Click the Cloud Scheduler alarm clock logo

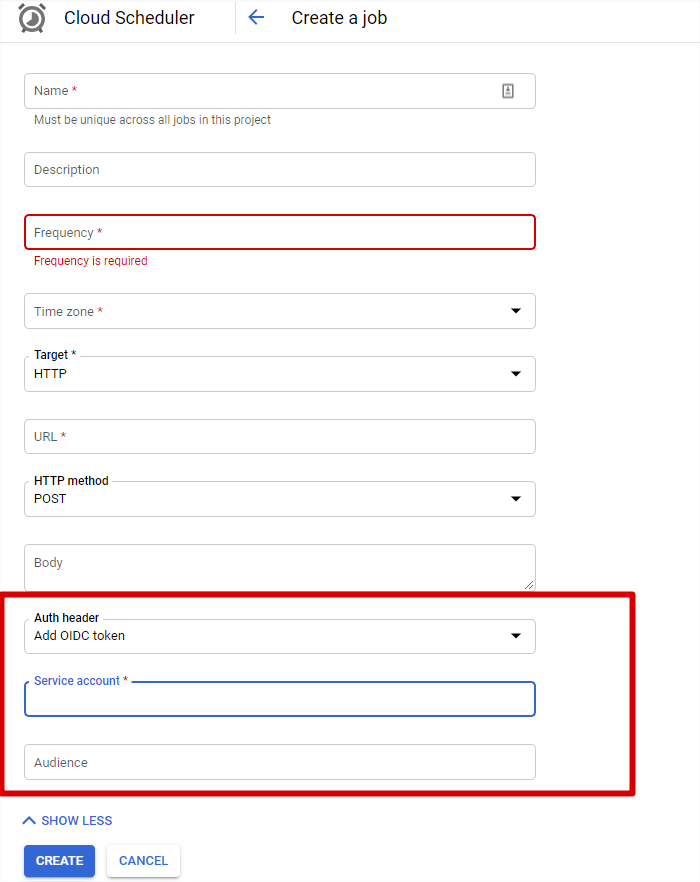point(32,18)
